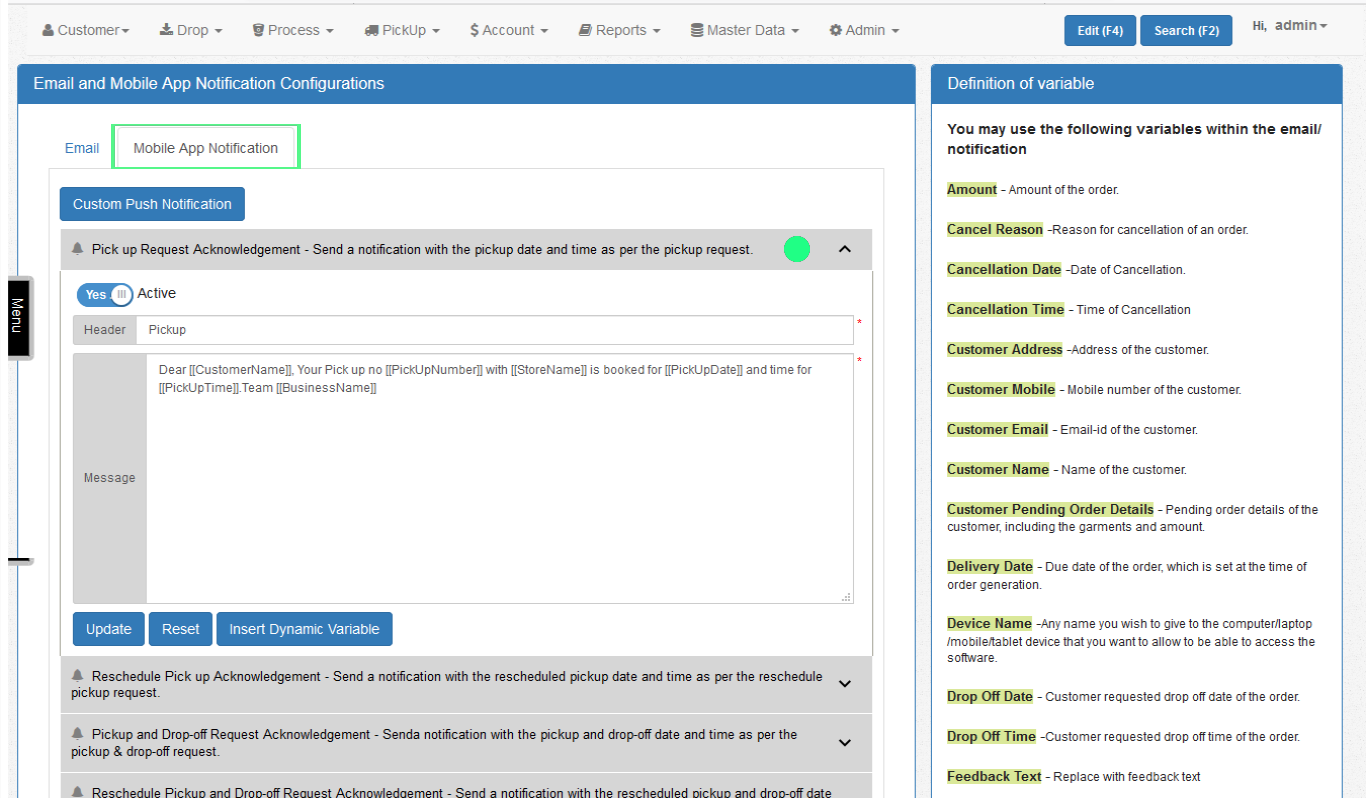1366x798 pixels.
Task: Expand the Pickup and Drop-off Request Acknowledgement section
Action: tap(845, 742)
